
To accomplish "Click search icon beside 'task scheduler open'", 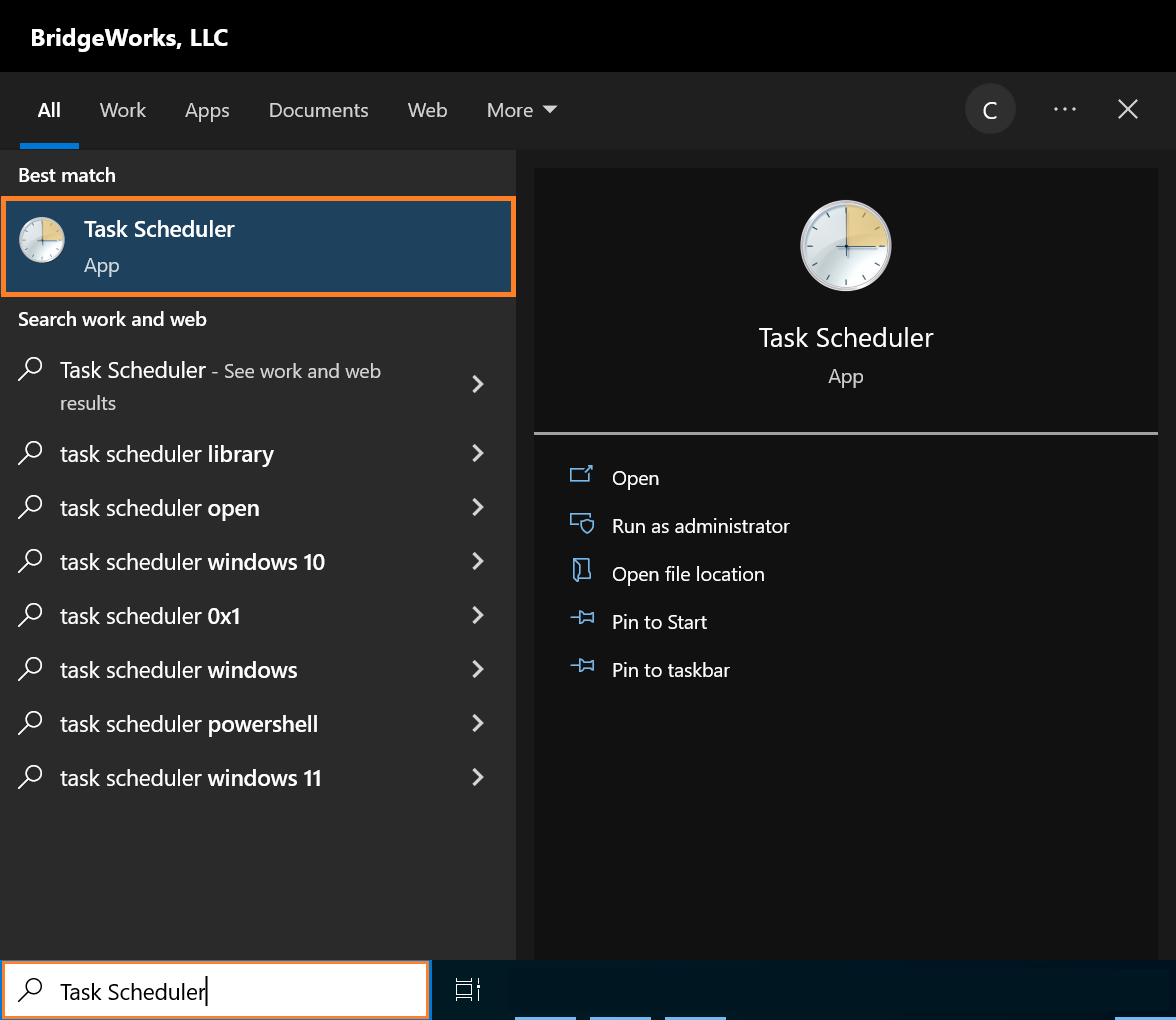I will coord(30,507).
